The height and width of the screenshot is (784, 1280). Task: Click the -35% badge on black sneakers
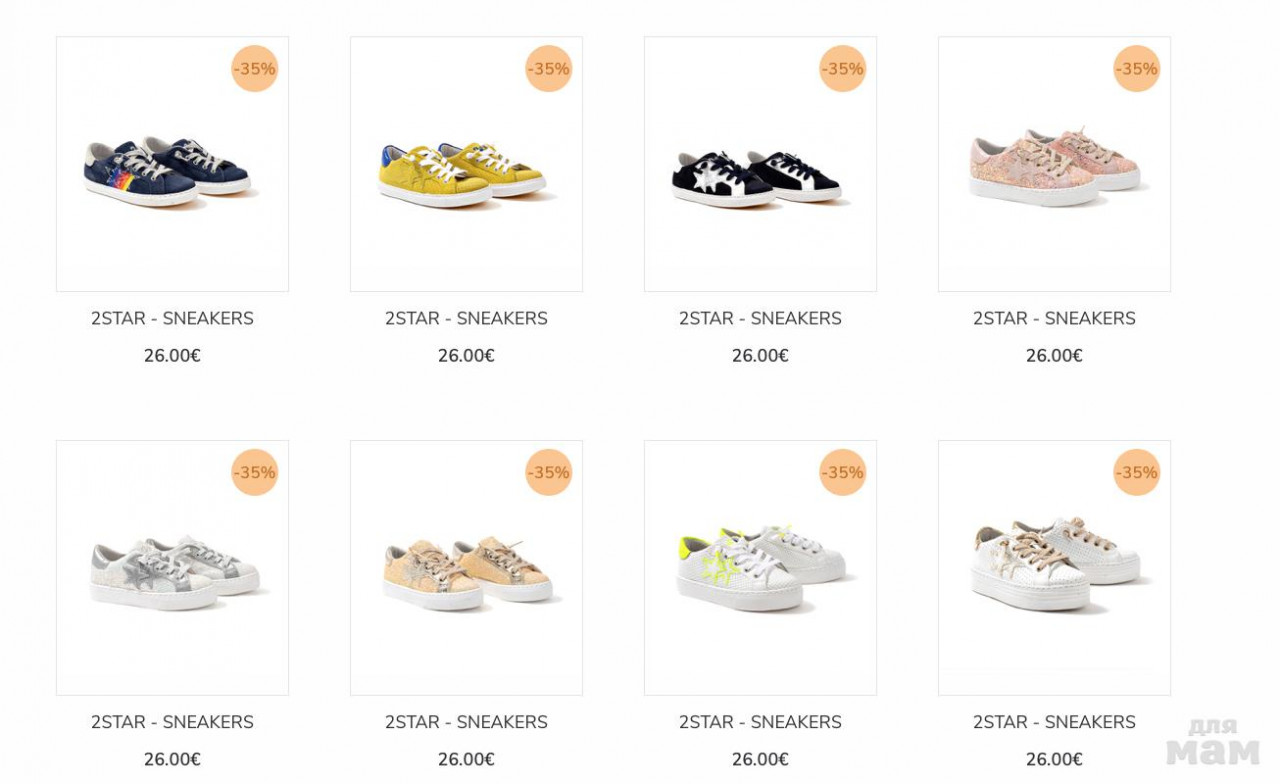tap(843, 69)
